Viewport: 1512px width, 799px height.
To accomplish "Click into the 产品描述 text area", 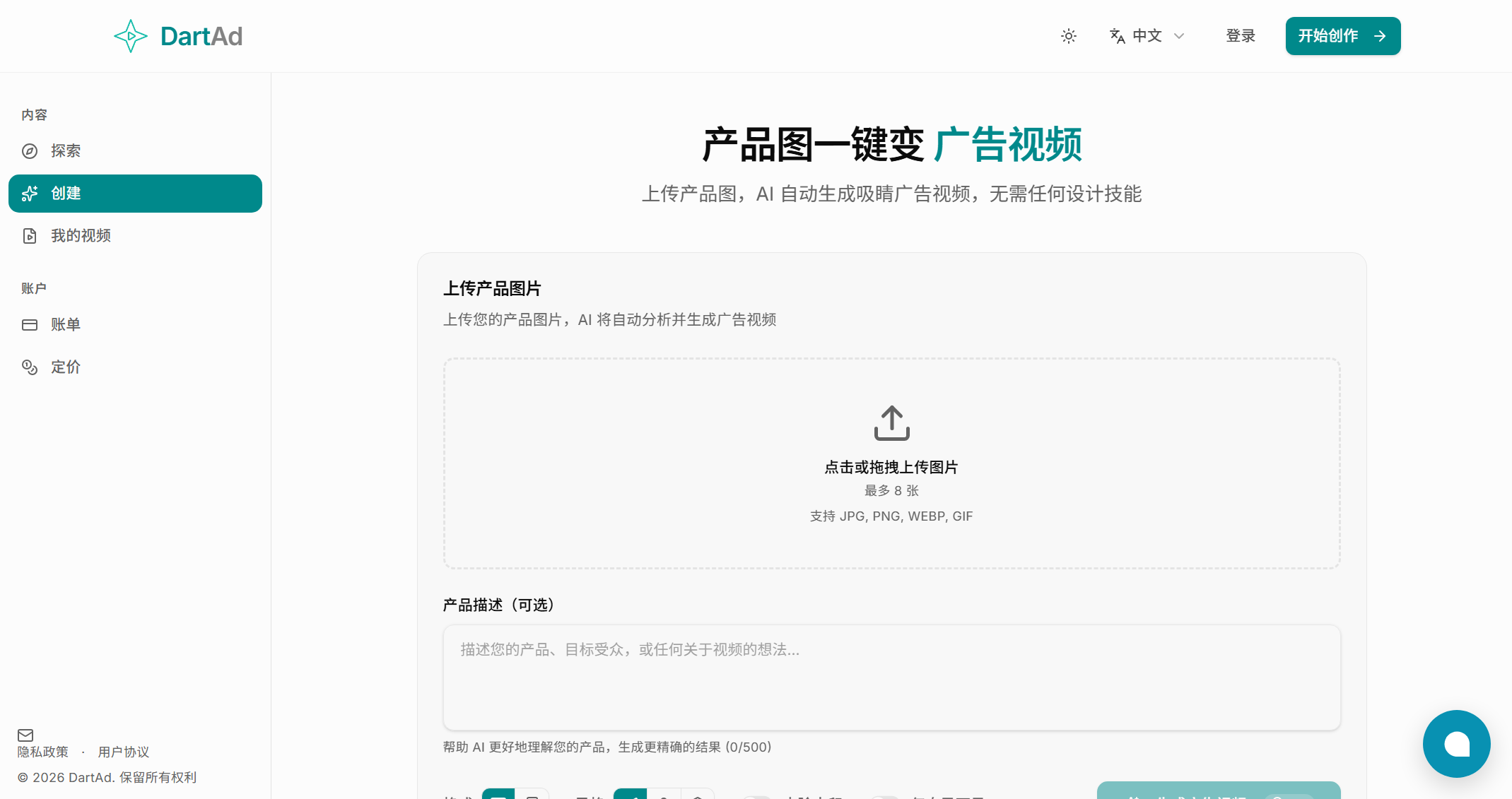I will pyautogui.click(x=891, y=677).
